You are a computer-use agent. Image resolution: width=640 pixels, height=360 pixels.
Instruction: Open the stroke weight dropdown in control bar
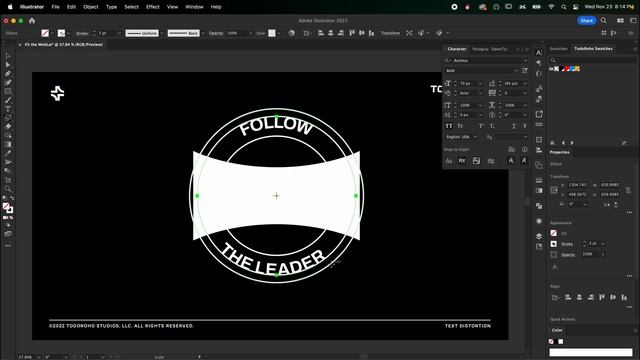[119, 33]
